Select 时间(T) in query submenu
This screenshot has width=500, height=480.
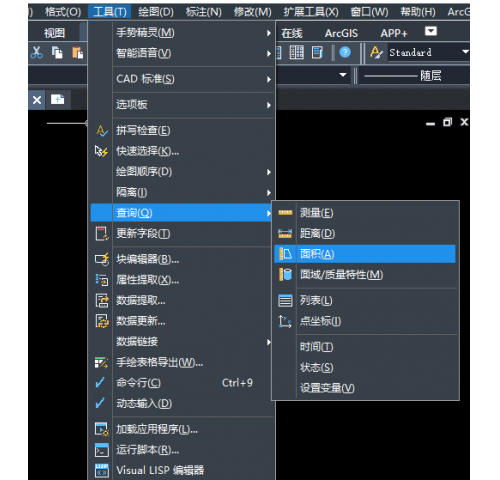pos(366,347)
